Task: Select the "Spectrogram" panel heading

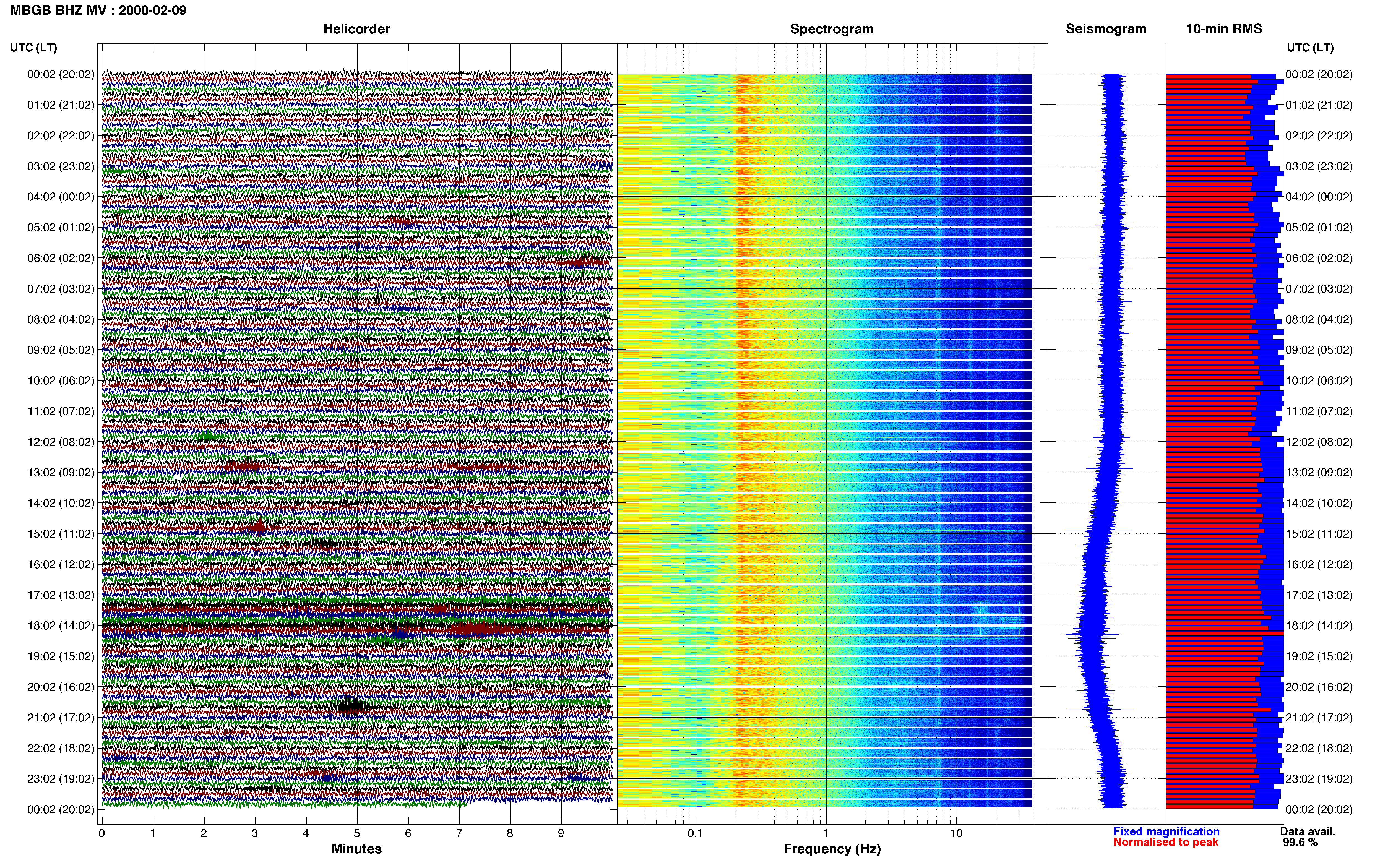Action: (x=832, y=29)
